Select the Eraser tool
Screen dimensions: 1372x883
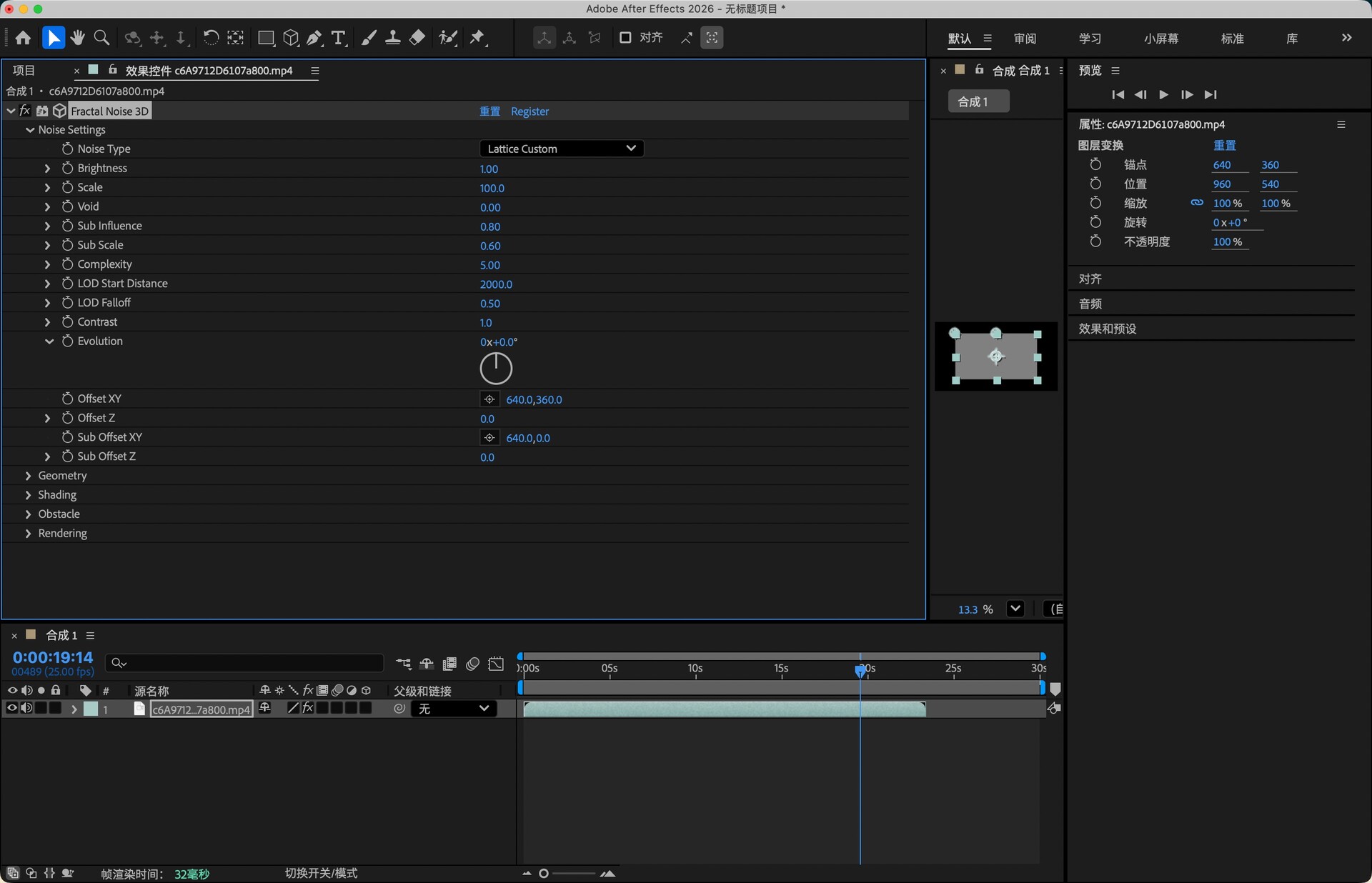pyautogui.click(x=417, y=38)
